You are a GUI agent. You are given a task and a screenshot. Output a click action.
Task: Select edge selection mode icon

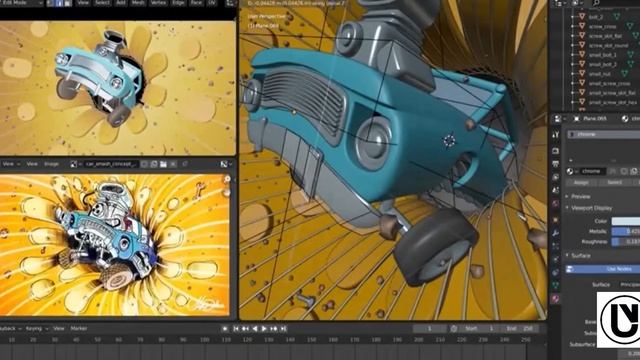point(59,3)
